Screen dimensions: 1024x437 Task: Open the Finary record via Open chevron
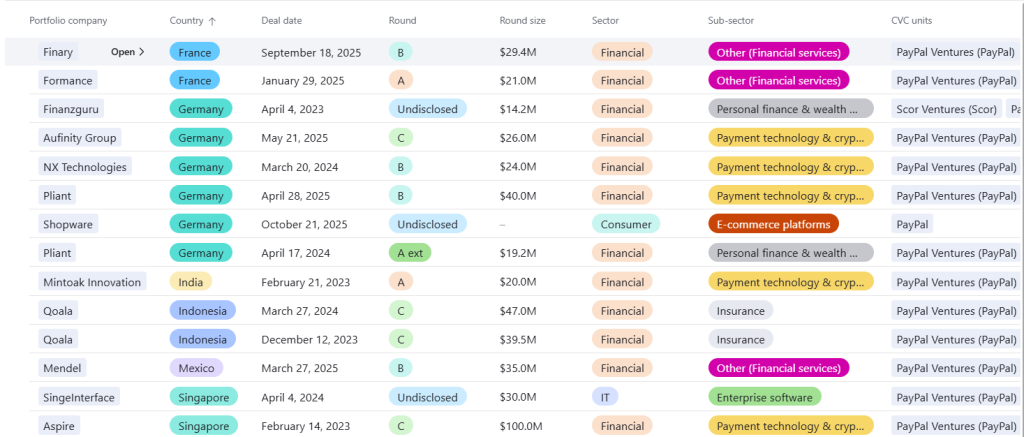(x=128, y=52)
